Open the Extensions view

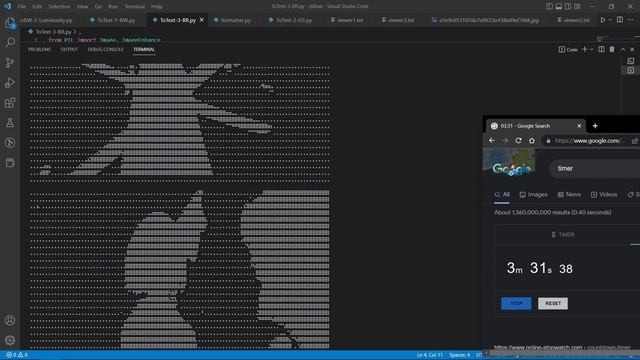point(10,102)
